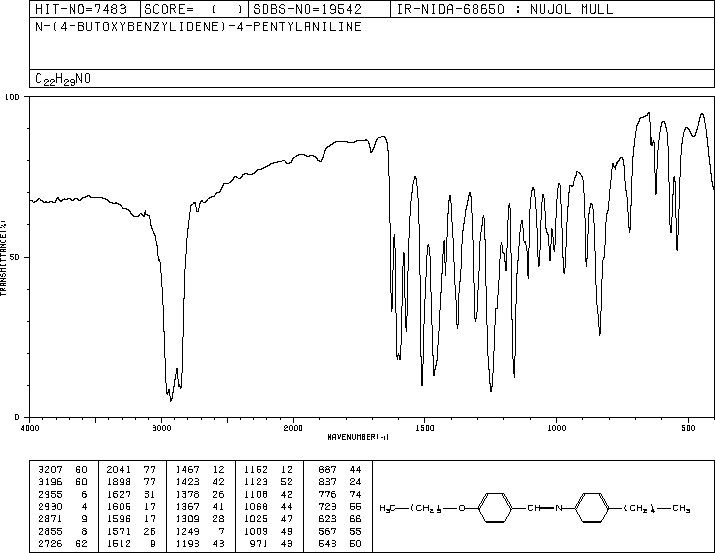Select peak value 1162 in table
The height and width of the screenshot is (553, 715).
point(256,470)
